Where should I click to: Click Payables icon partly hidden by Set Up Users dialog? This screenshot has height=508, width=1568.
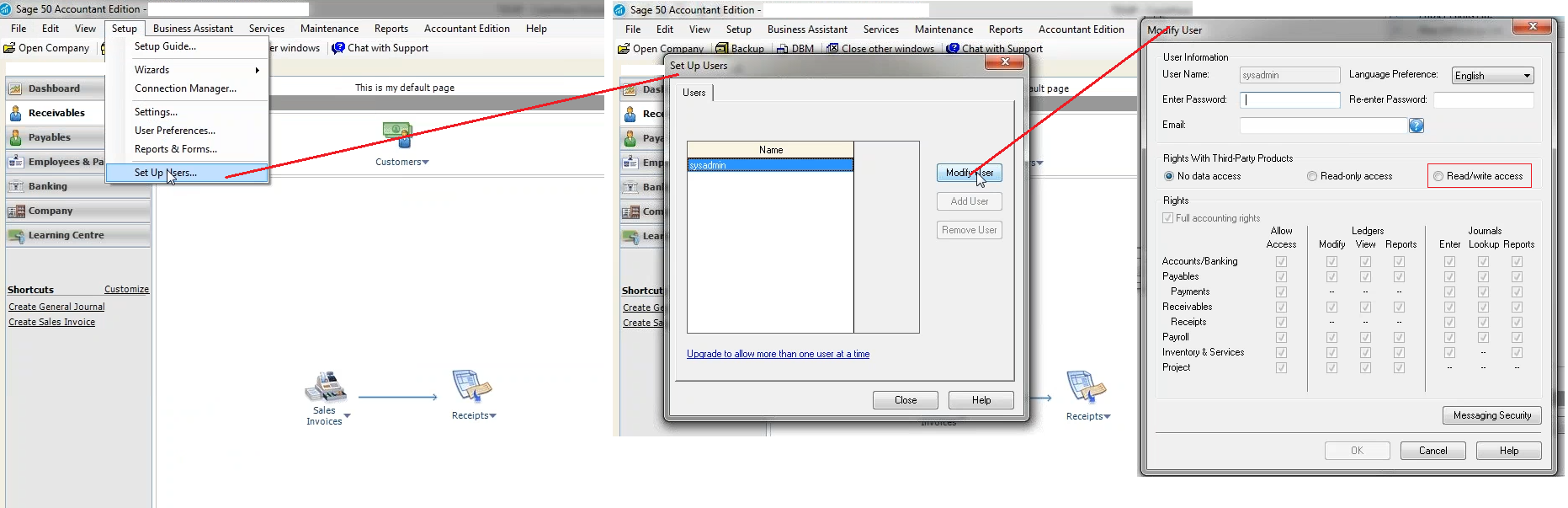(x=630, y=138)
